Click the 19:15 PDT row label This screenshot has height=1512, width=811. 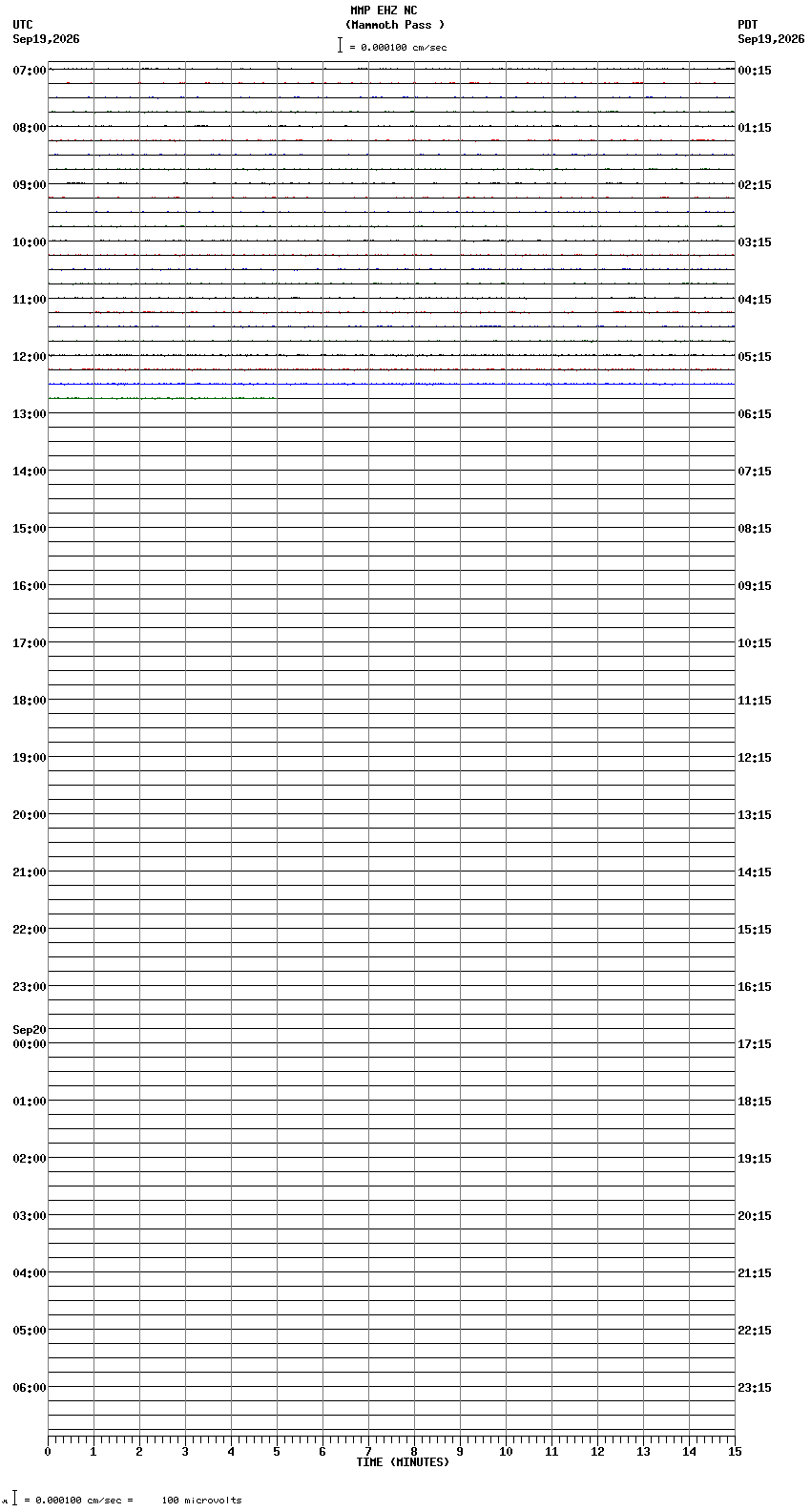coord(755,1159)
